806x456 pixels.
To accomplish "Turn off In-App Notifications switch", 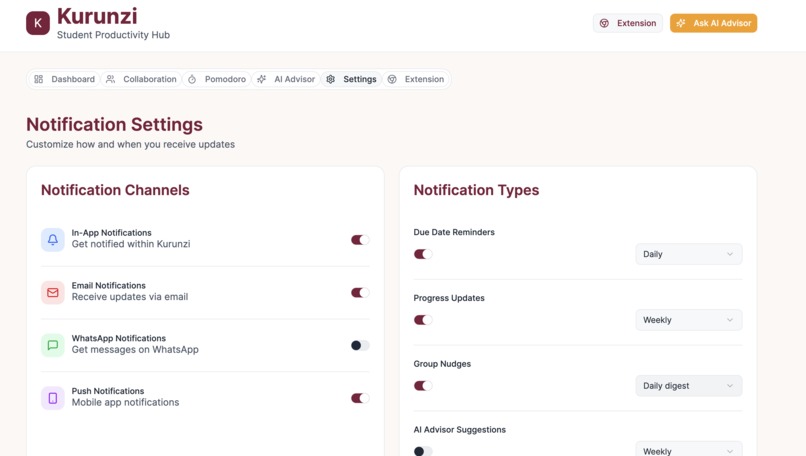I will pos(360,240).
